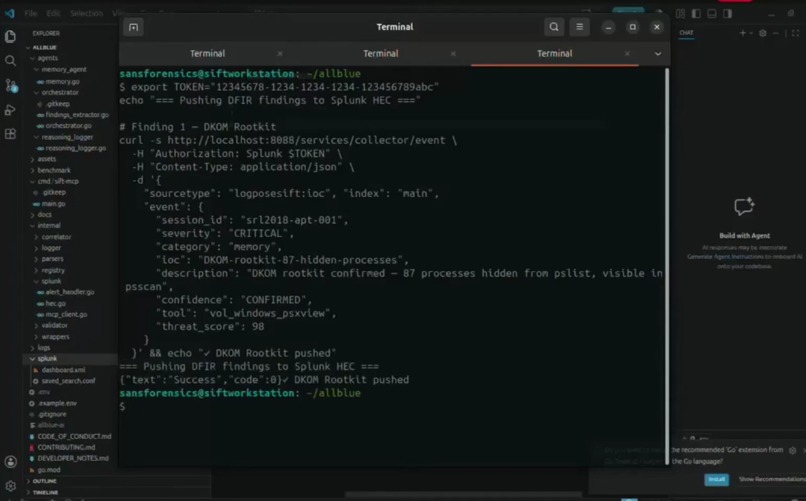Open the File menu in VS Code
The height and width of the screenshot is (501, 806).
tap(31, 13)
